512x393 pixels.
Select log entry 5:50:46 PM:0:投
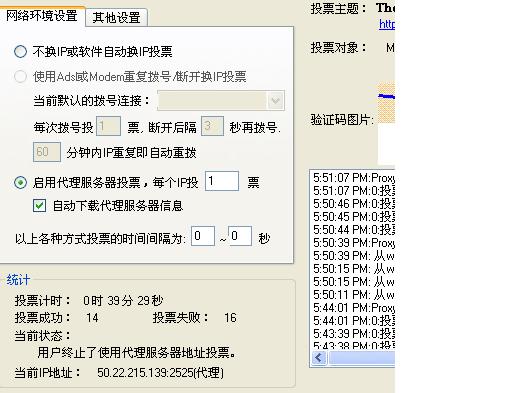354,204
